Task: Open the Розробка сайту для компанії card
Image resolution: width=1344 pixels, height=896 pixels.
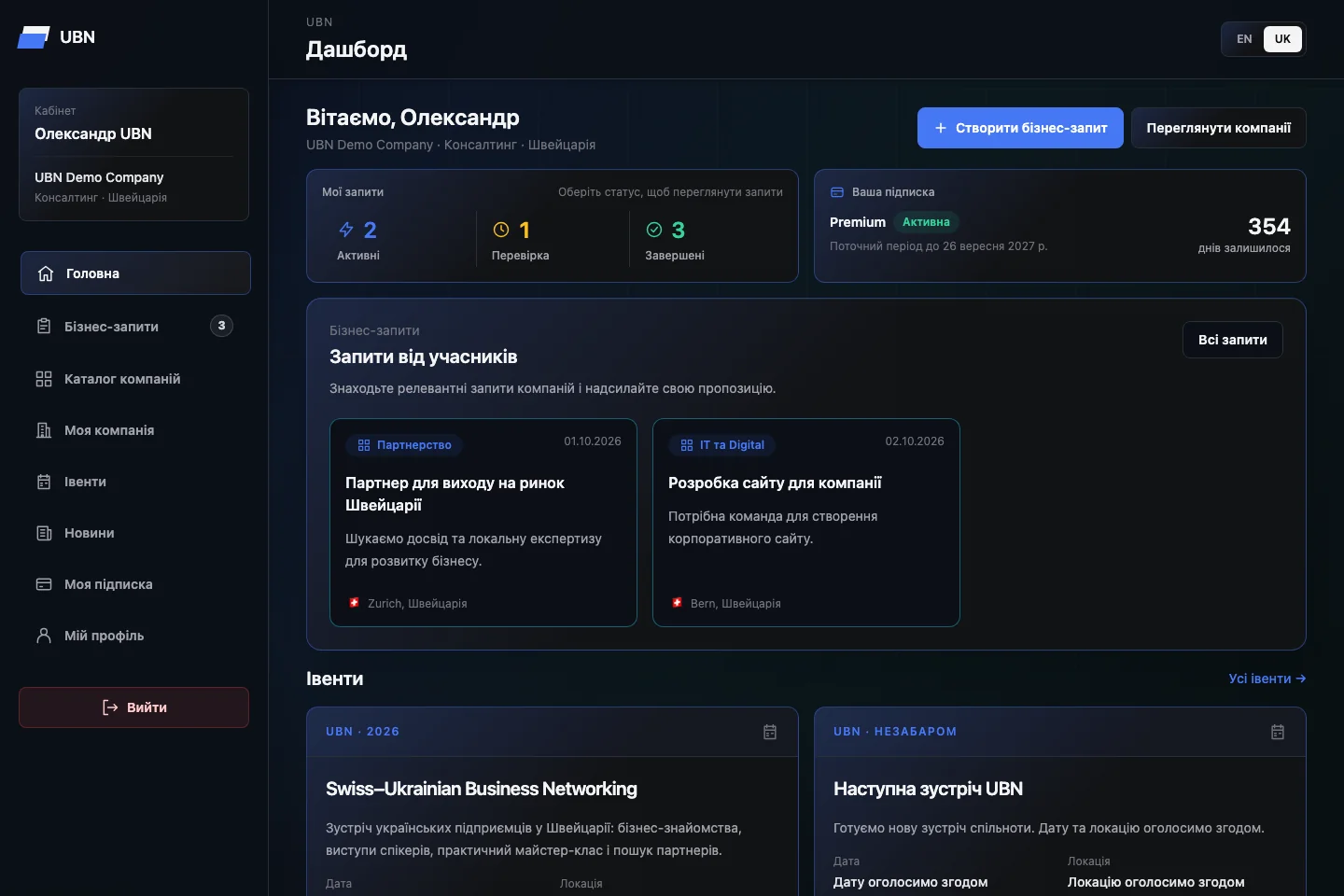Action: (806, 523)
